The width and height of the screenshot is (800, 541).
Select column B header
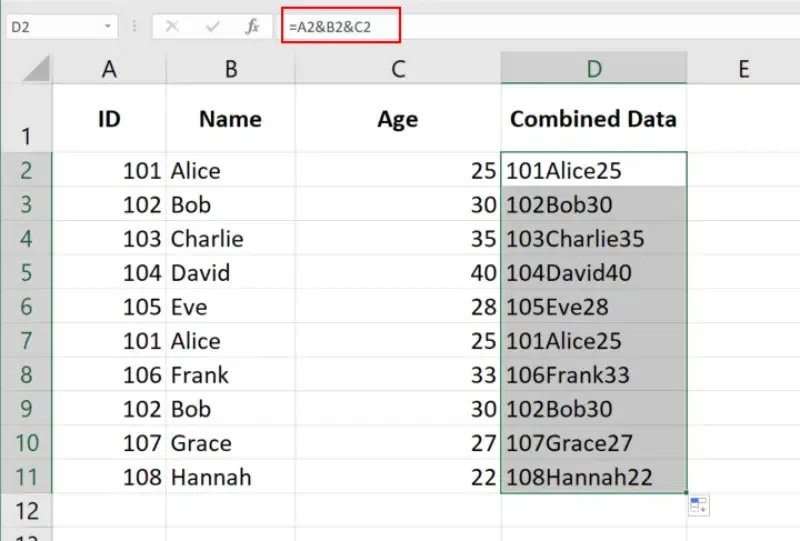230,68
